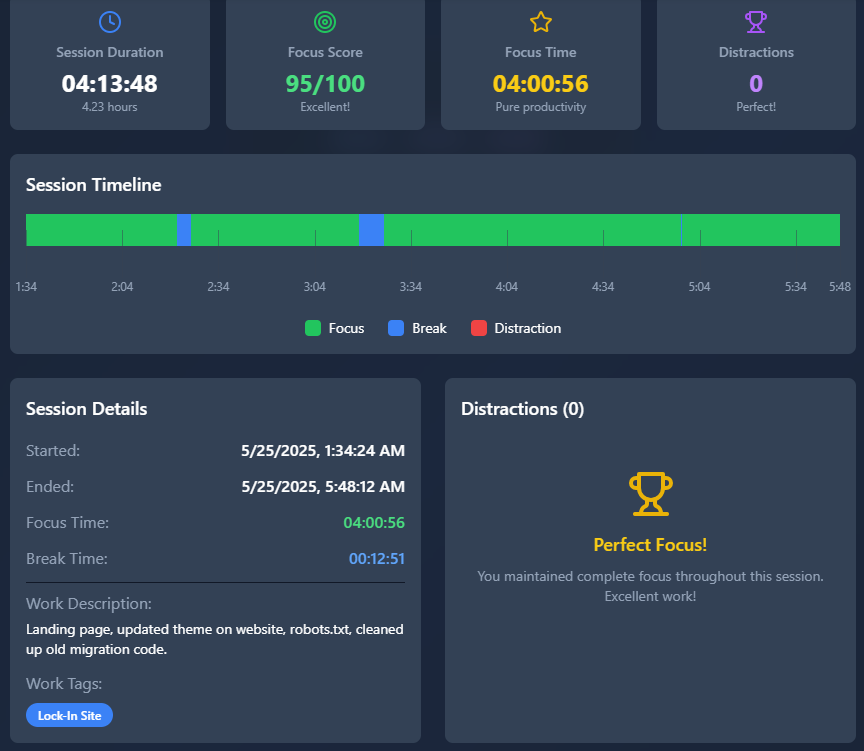Click the large gold trophy above Perfect Focus
Viewport: 864px width, 751px height.
point(650,495)
